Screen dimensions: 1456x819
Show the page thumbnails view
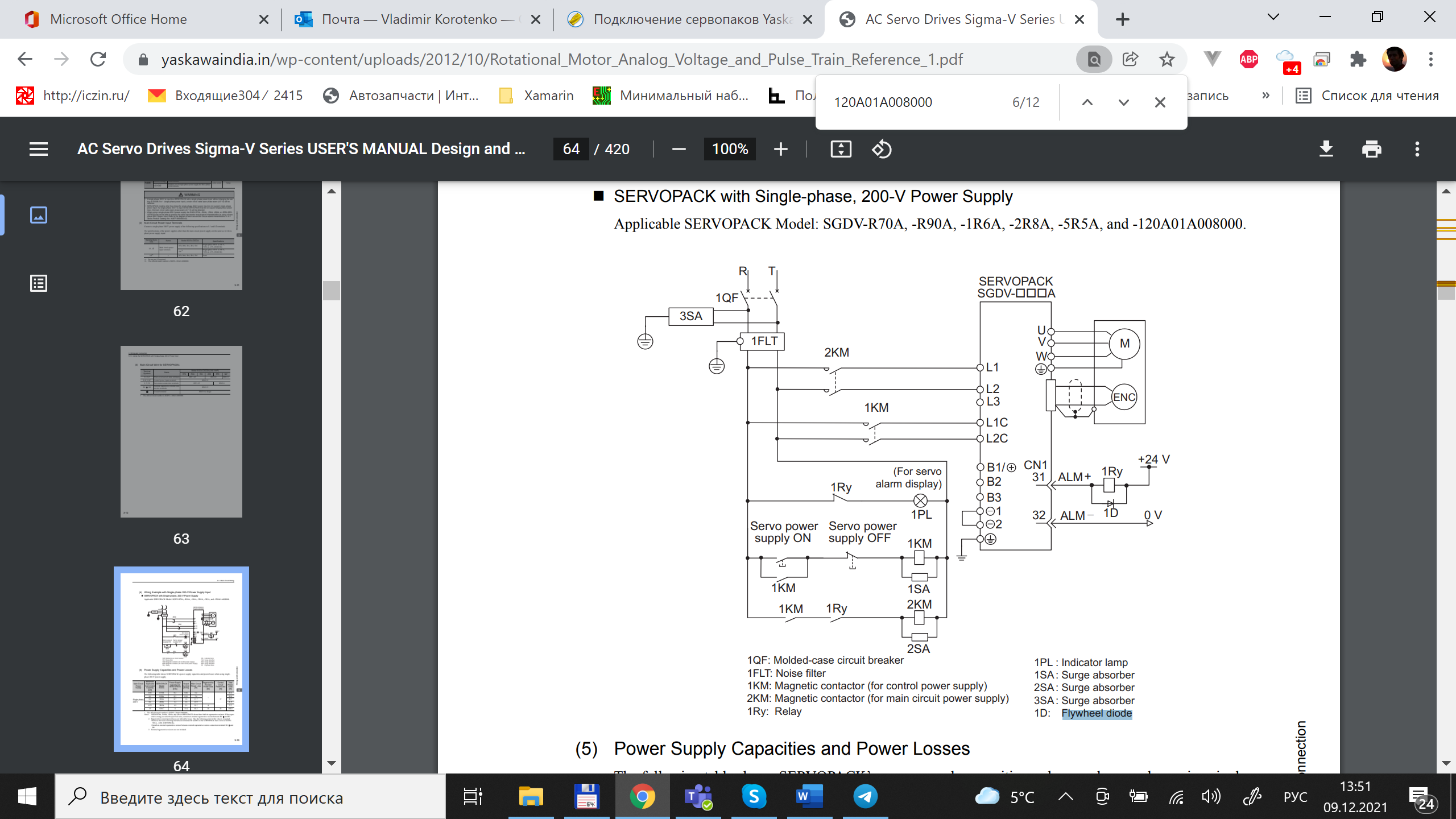click(38, 215)
